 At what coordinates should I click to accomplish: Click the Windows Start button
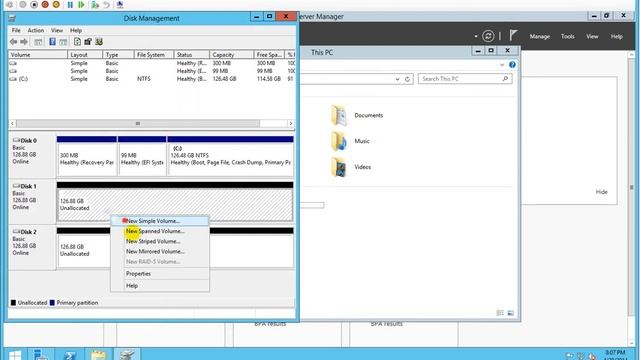tap(15, 355)
